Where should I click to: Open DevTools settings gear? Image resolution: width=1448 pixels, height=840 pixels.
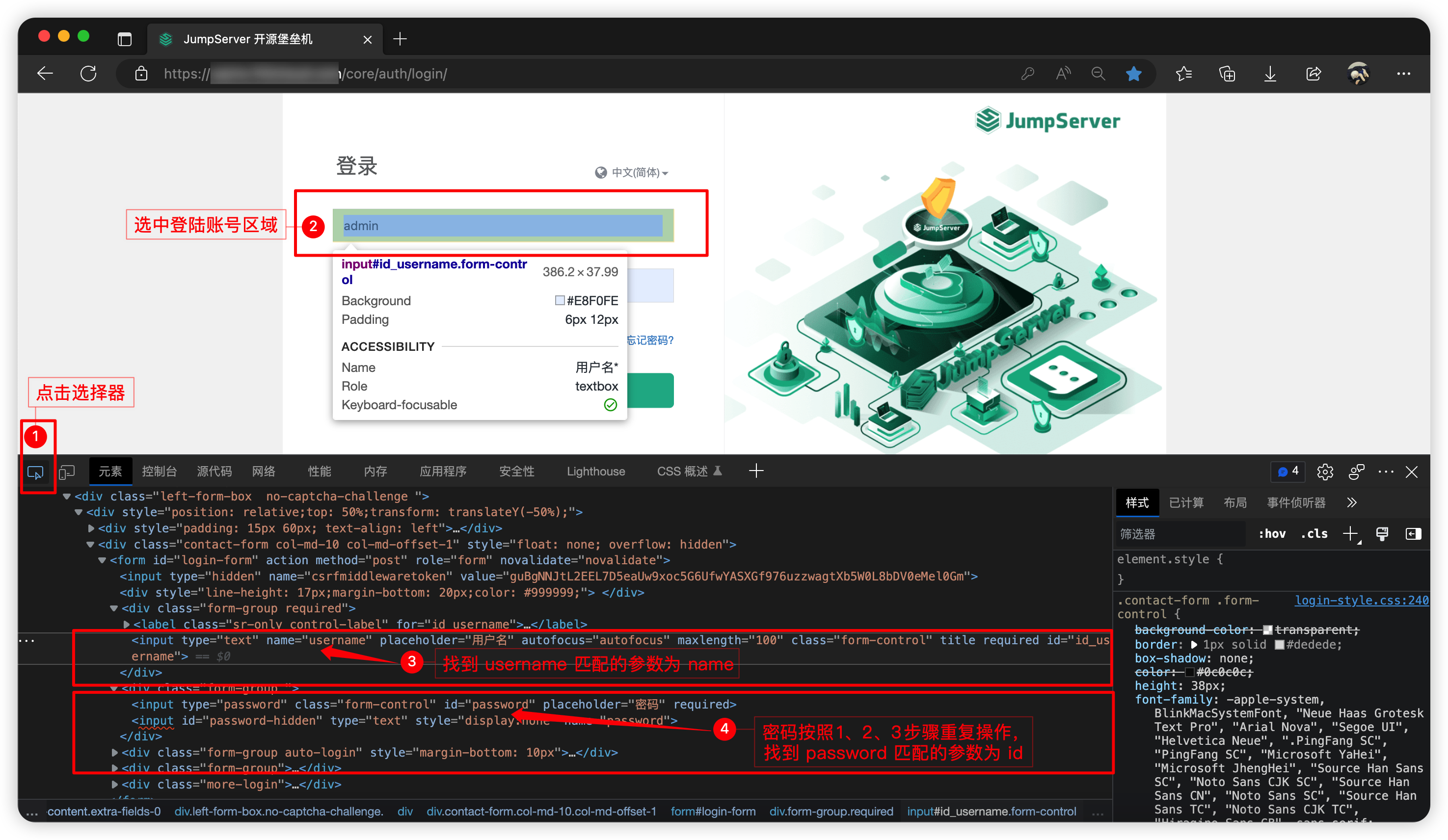pyautogui.click(x=1325, y=472)
